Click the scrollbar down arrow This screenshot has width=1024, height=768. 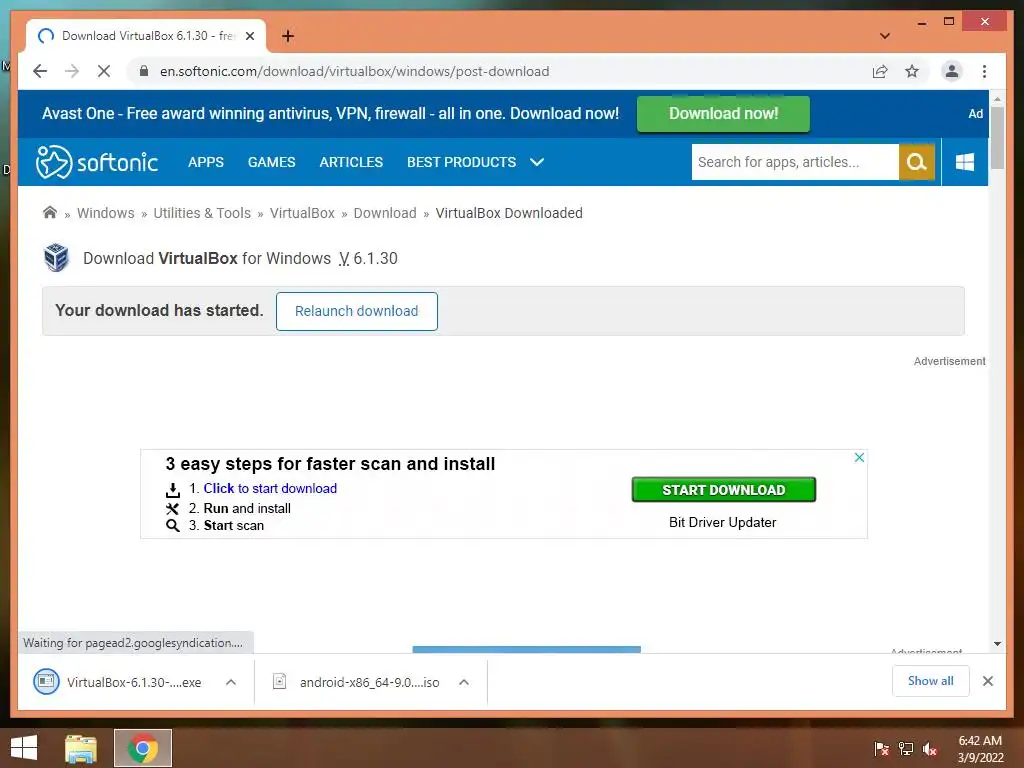[x=997, y=644]
